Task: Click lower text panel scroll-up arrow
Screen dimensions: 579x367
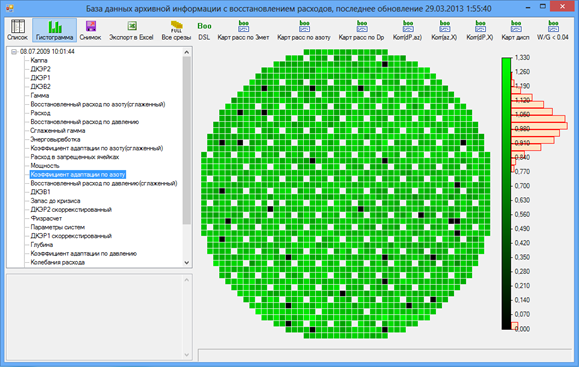Action: [x=186, y=280]
